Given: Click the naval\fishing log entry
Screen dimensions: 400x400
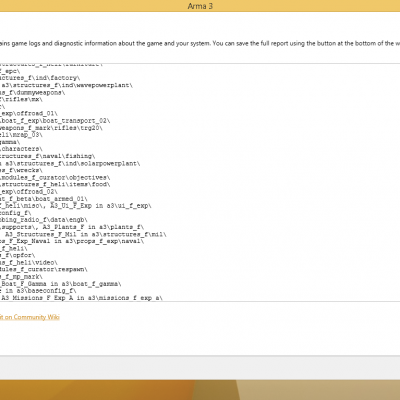Looking at the screenshot, I should pyautogui.click(x=48, y=156).
